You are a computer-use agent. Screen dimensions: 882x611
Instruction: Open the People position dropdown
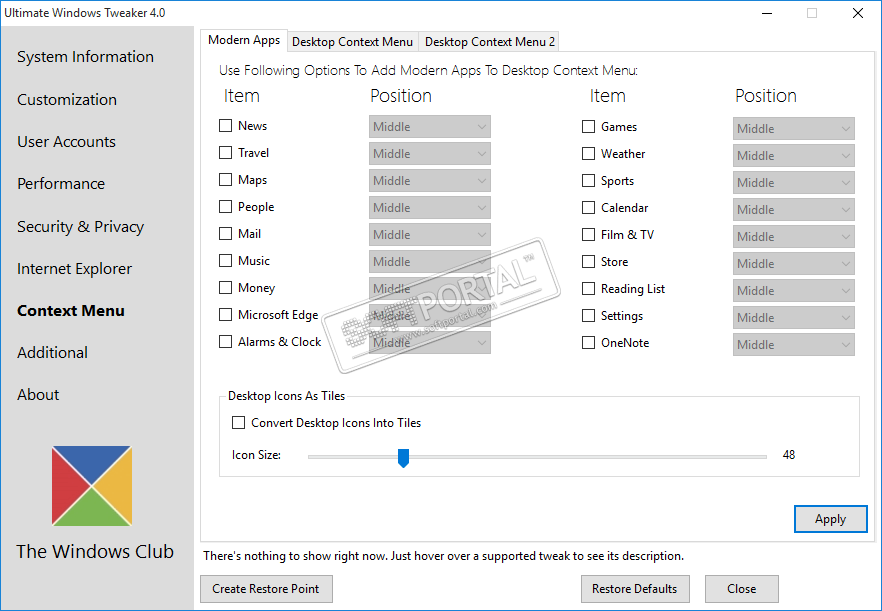coord(430,208)
